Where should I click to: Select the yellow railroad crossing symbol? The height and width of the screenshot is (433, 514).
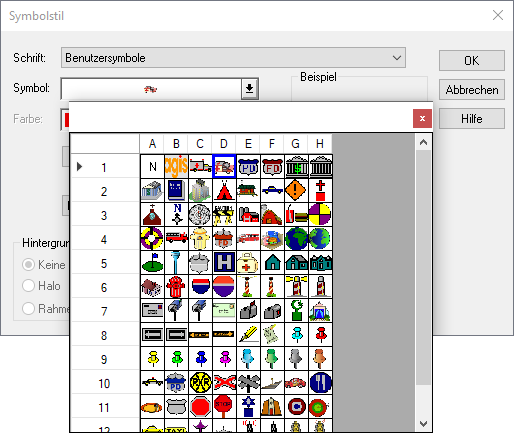tap(200, 382)
